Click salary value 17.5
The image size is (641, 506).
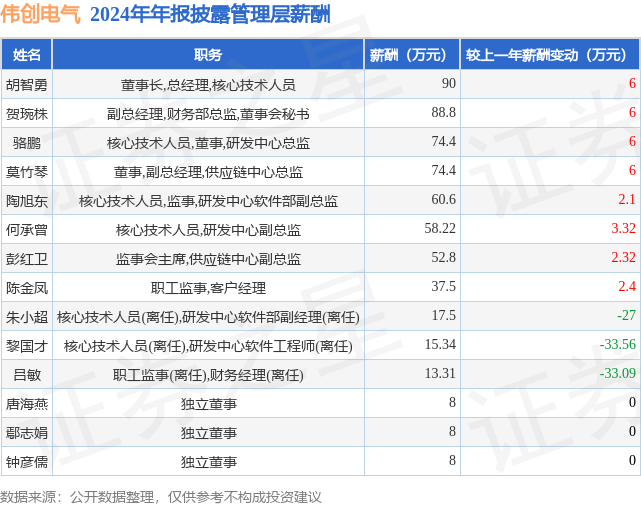(444, 316)
